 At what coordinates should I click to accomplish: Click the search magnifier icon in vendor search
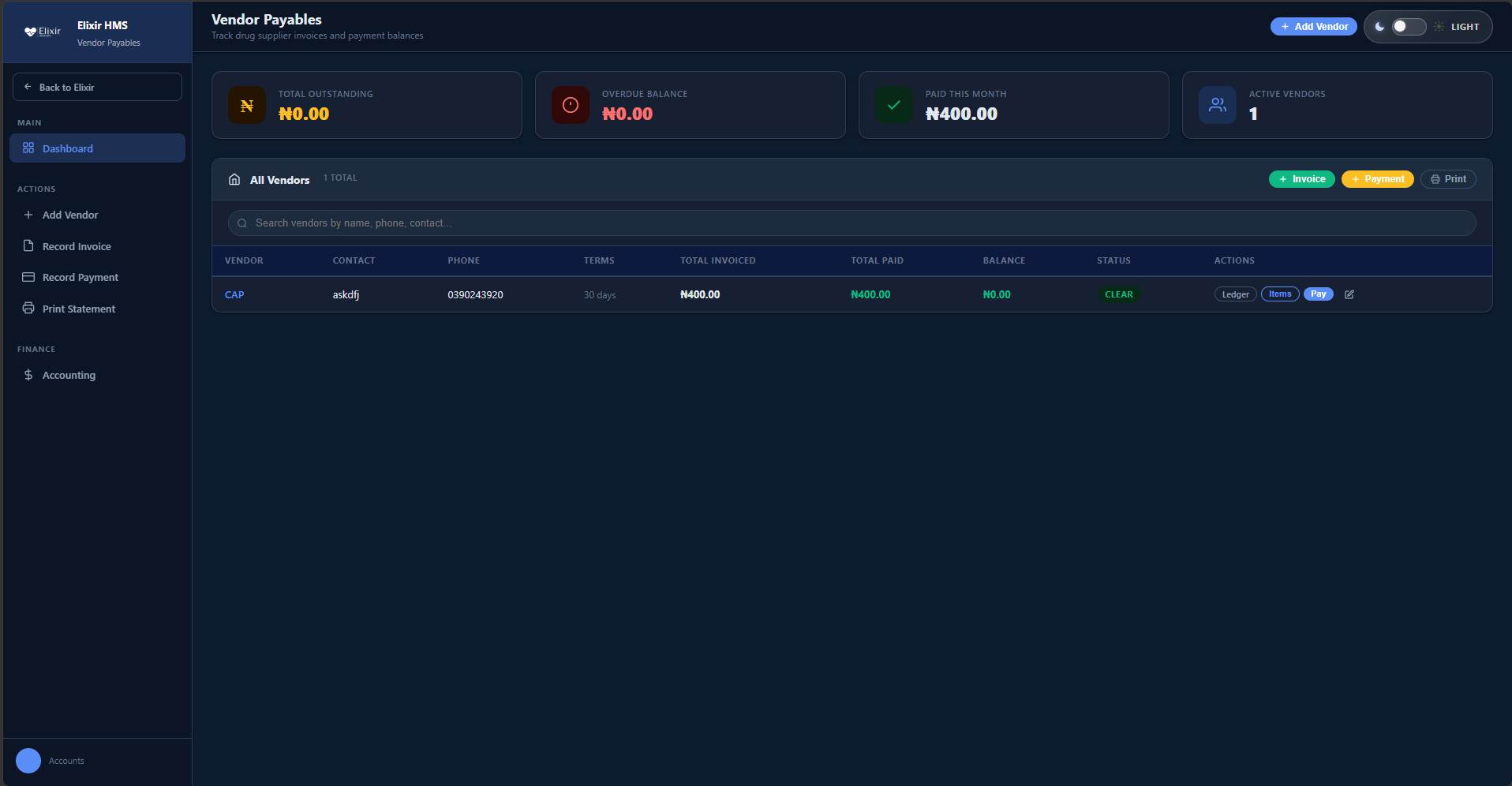coord(242,223)
